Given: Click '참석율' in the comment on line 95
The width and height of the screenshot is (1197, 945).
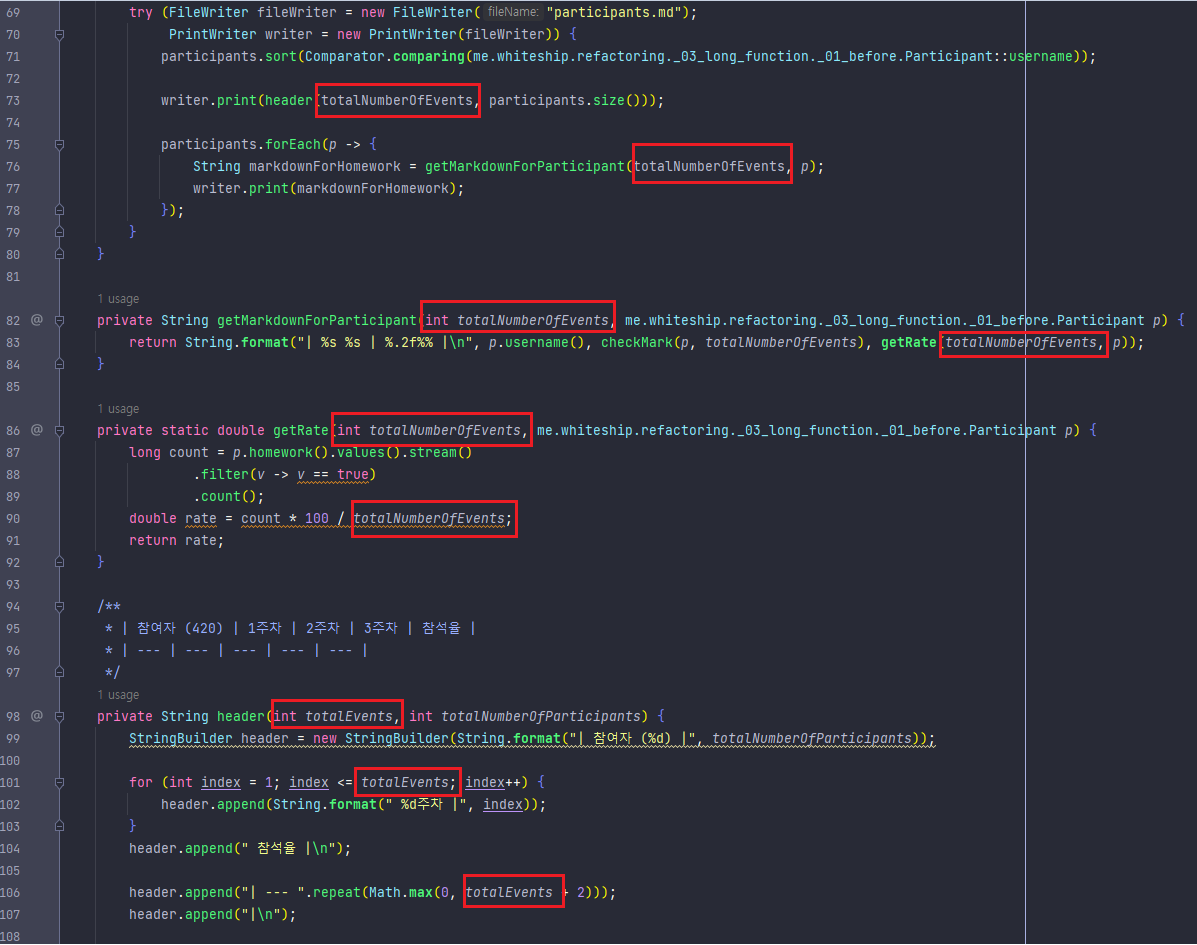Looking at the screenshot, I should pos(441,627).
